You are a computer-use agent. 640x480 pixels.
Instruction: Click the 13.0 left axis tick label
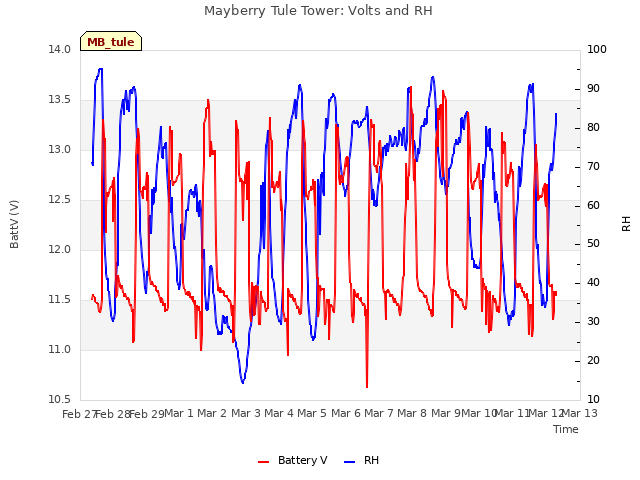tap(60, 150)
